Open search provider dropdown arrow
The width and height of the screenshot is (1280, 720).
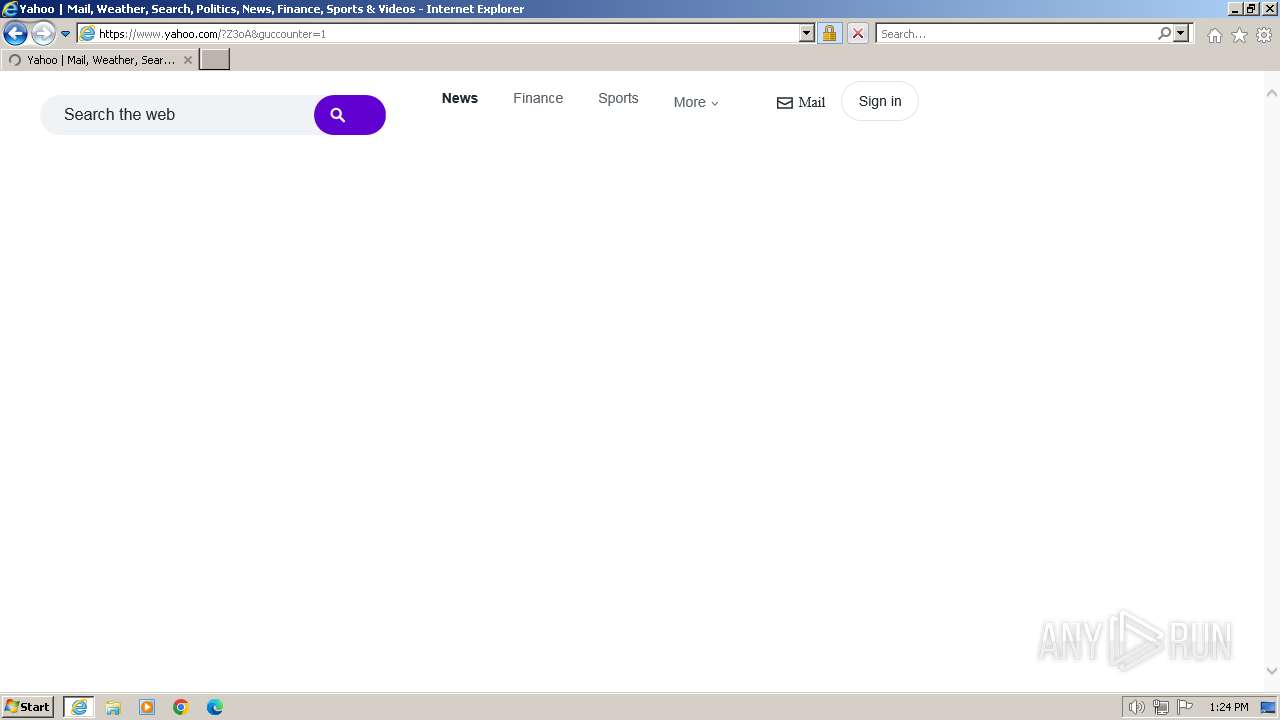[x=1181, y=33]
